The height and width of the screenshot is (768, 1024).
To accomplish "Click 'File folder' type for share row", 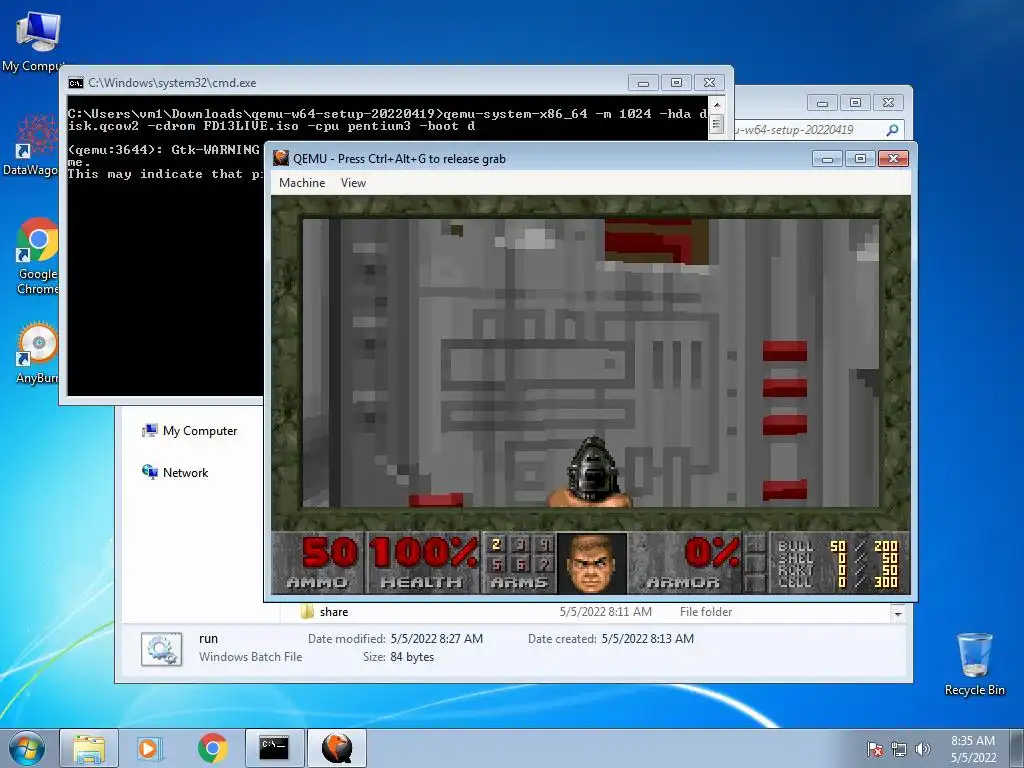I will click(706, 612).
